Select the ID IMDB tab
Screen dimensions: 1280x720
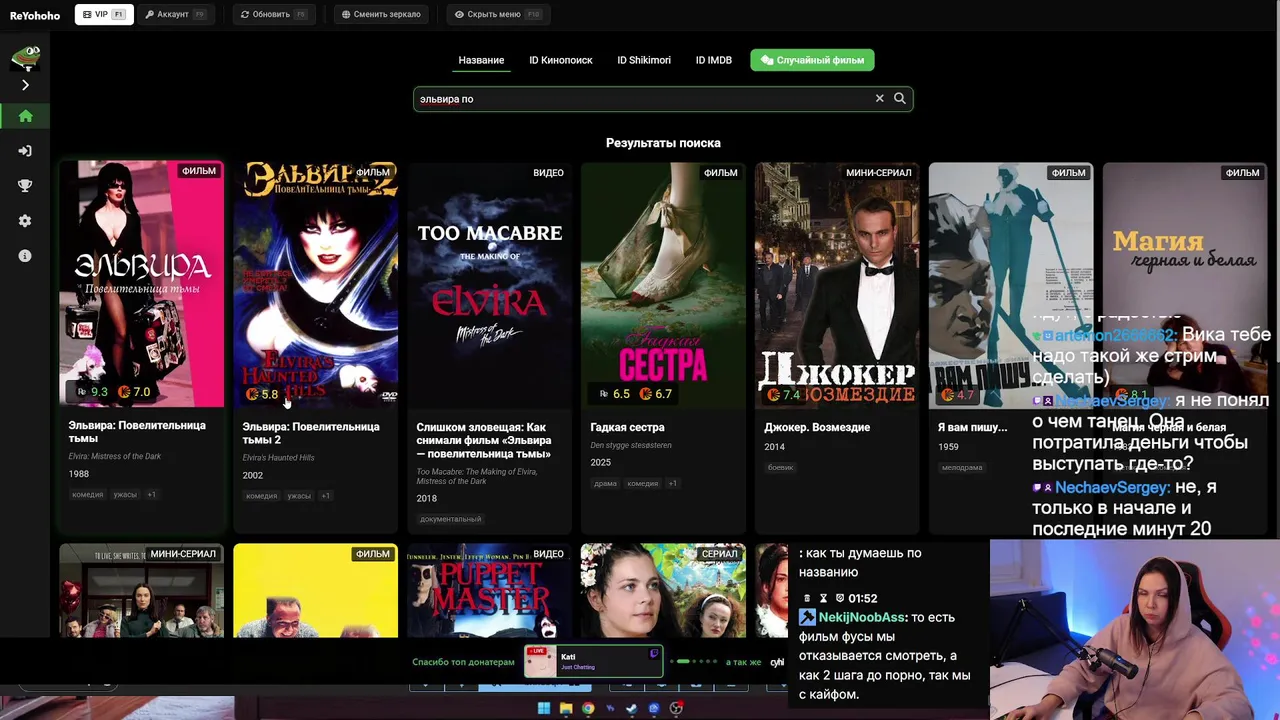pyautogui.click(x=714, y=60)
